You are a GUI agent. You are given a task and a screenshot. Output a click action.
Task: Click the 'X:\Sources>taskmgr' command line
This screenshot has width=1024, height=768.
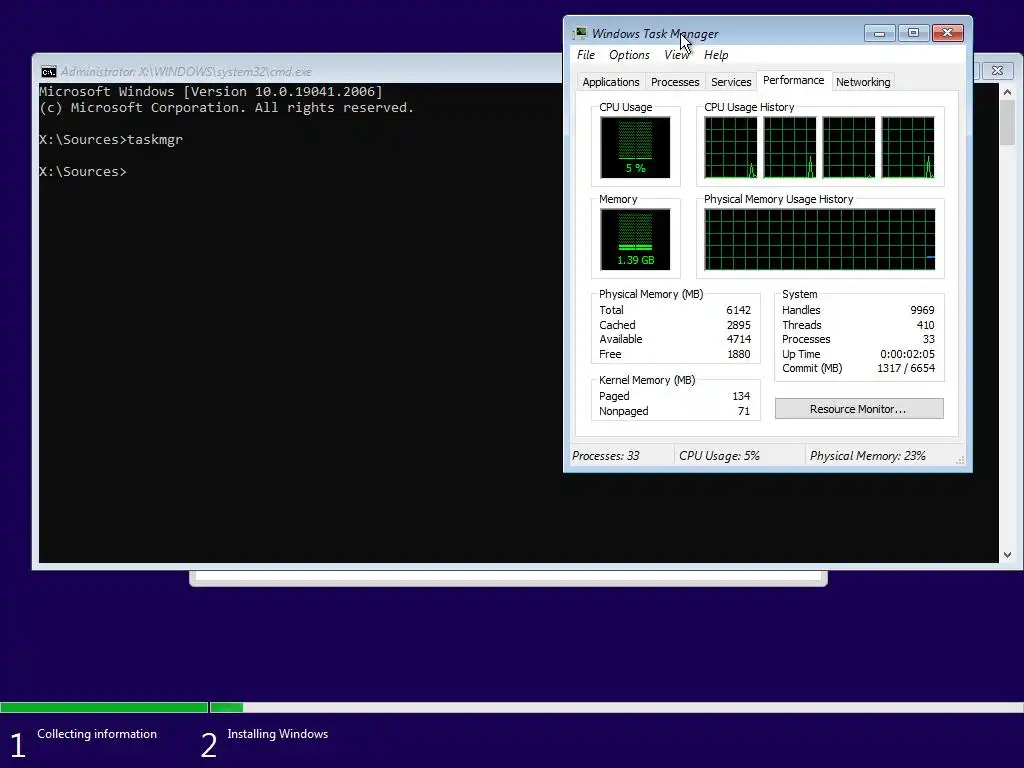pyautogui.click(x=111, y=140)
